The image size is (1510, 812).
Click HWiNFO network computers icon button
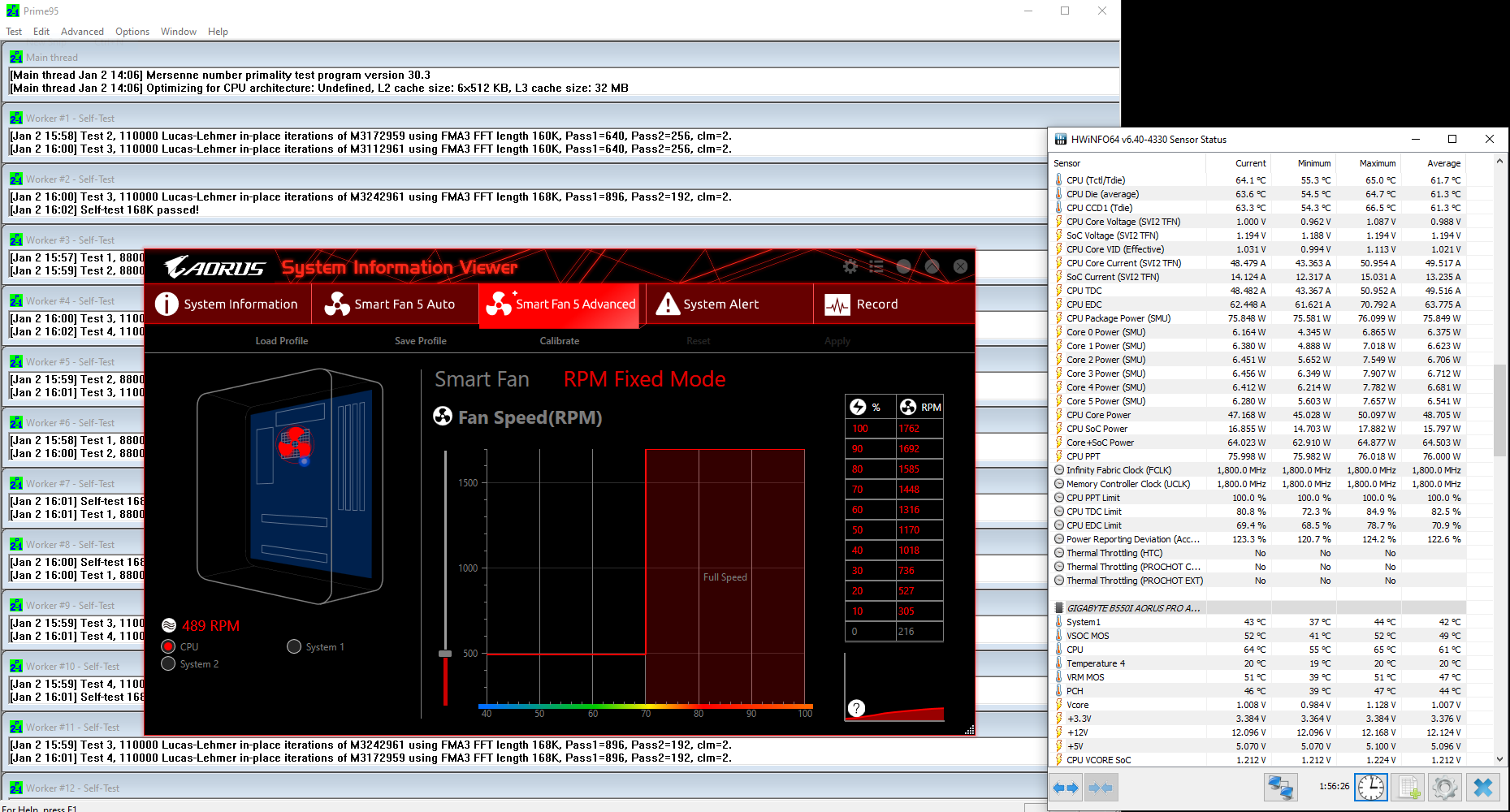(1281, 788)
